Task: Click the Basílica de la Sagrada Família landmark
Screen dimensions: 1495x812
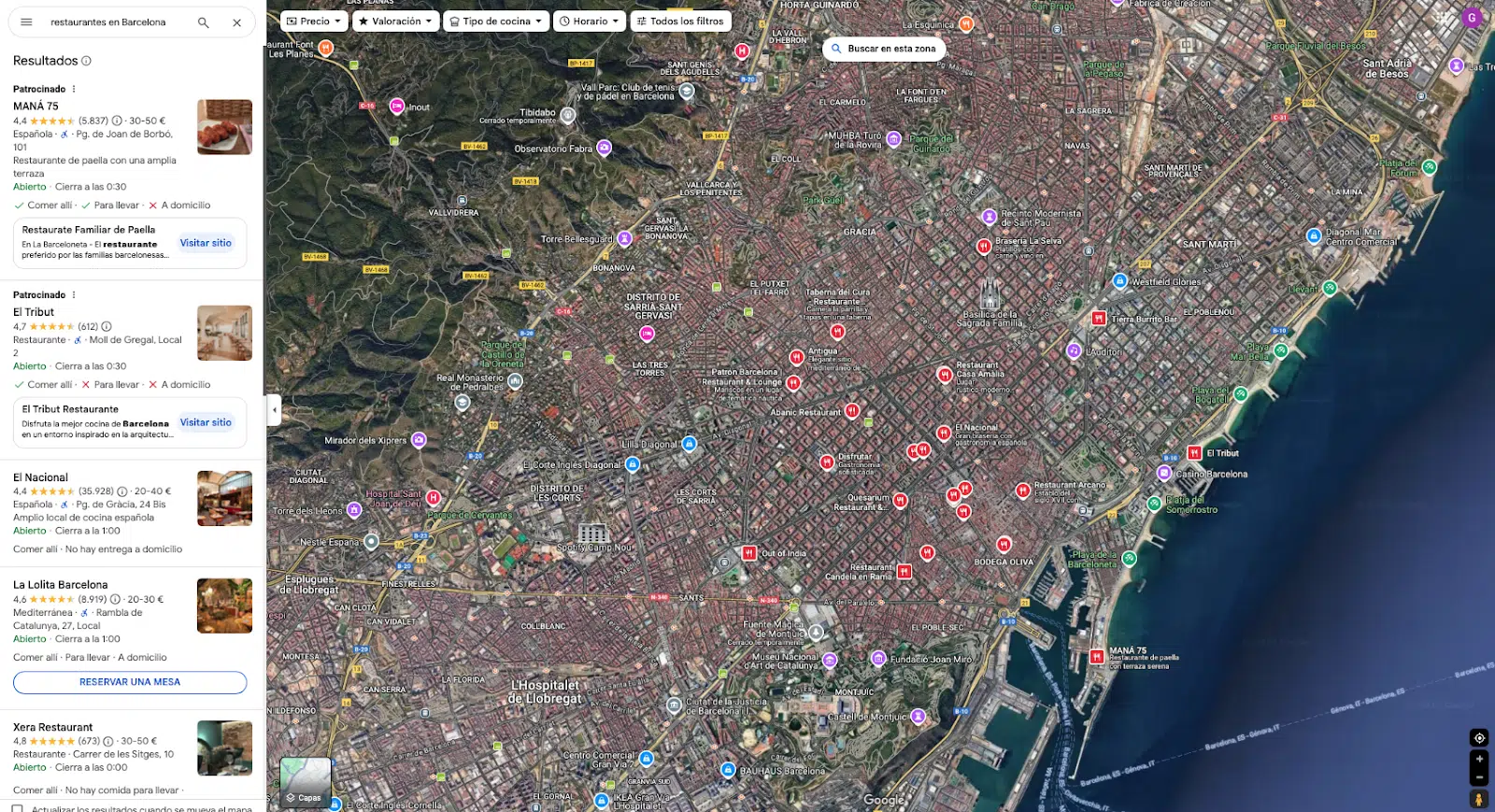Action: point(990,292)
